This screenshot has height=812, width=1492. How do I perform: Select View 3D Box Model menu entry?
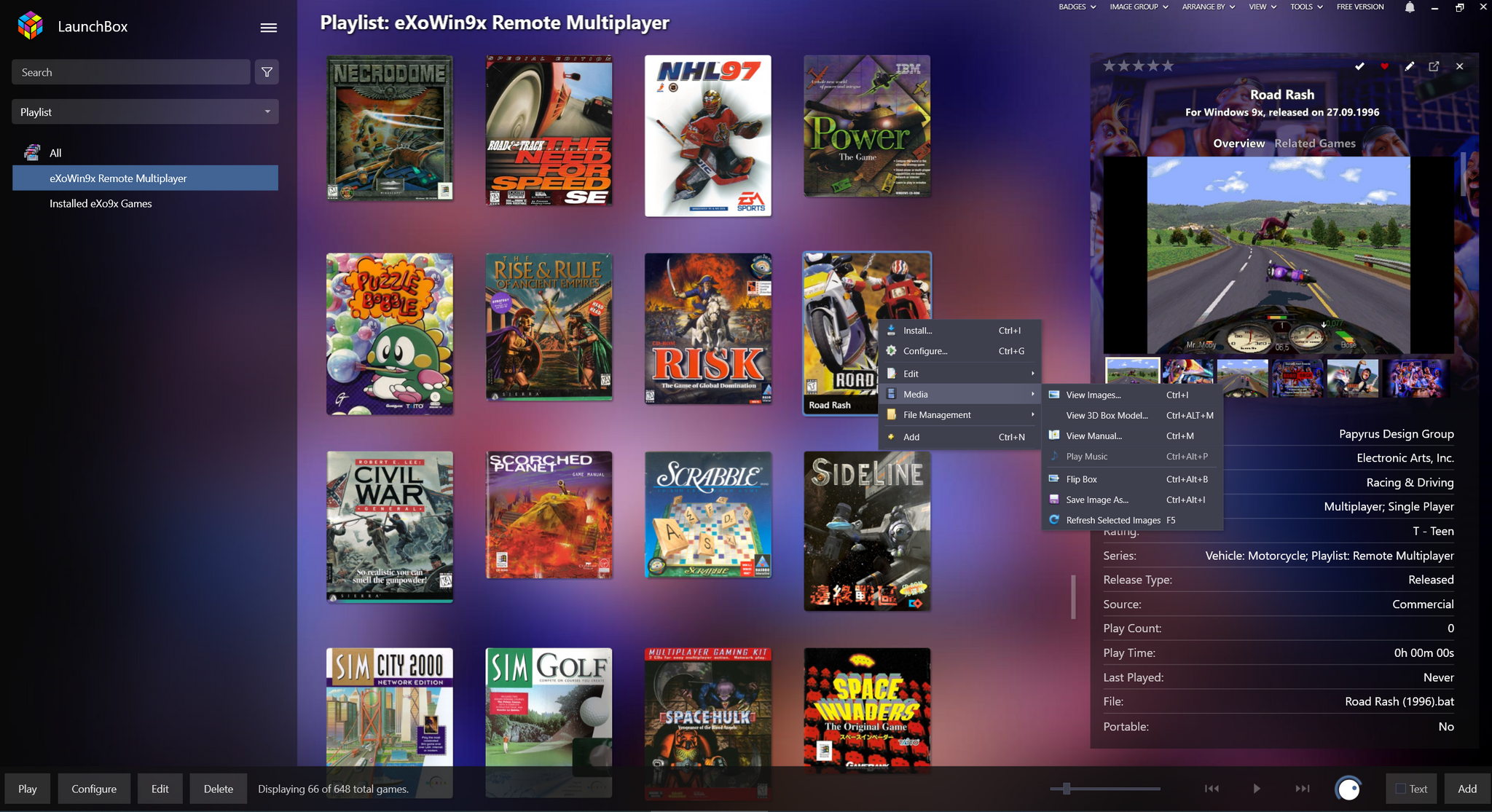[x=1107, y=416]
